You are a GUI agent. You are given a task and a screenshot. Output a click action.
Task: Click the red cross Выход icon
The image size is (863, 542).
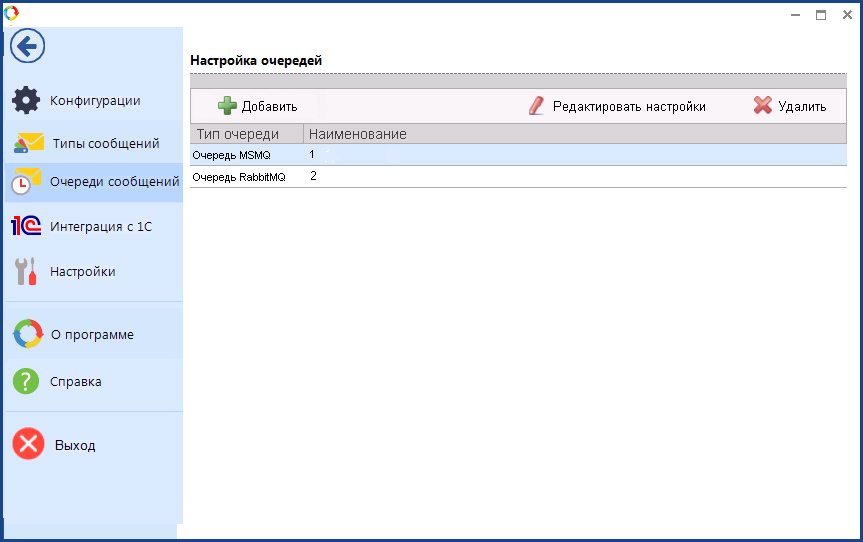coord(28,444)
